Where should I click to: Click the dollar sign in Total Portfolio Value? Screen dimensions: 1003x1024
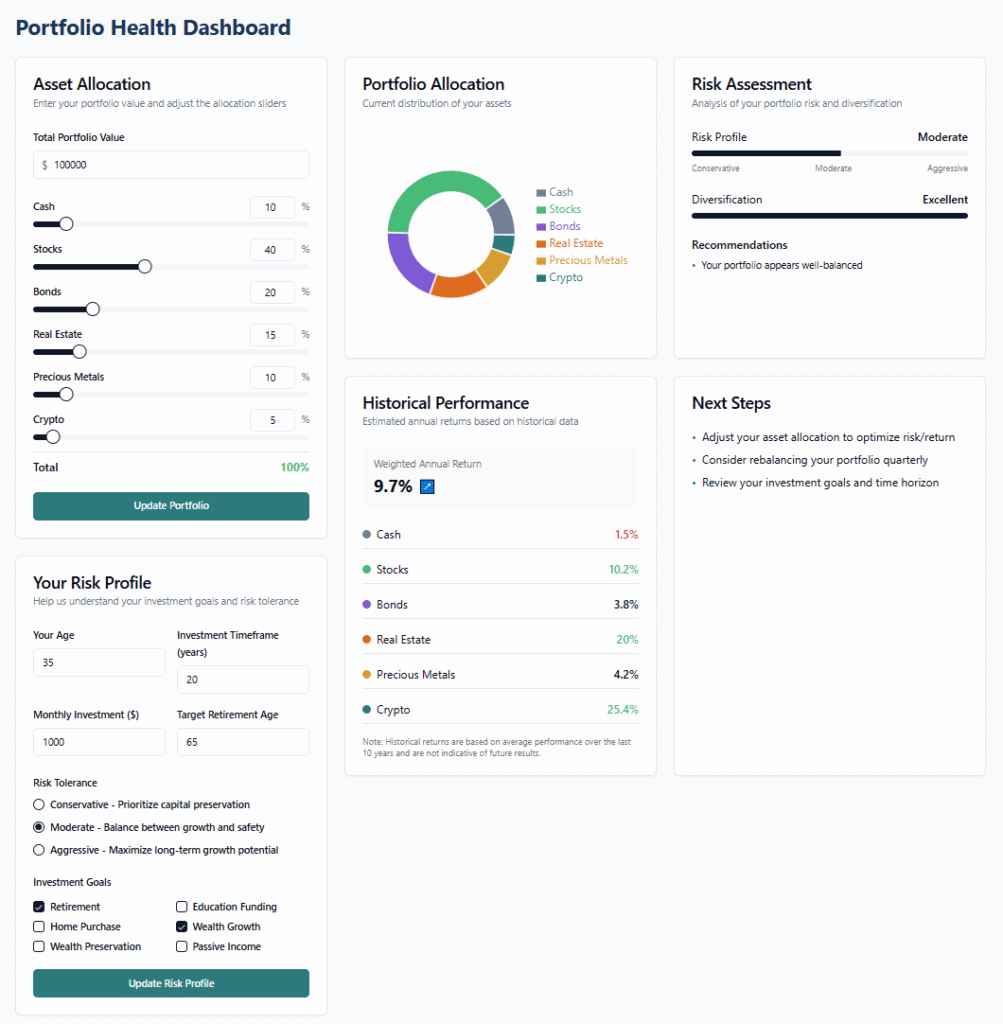[x=45, y=165]
